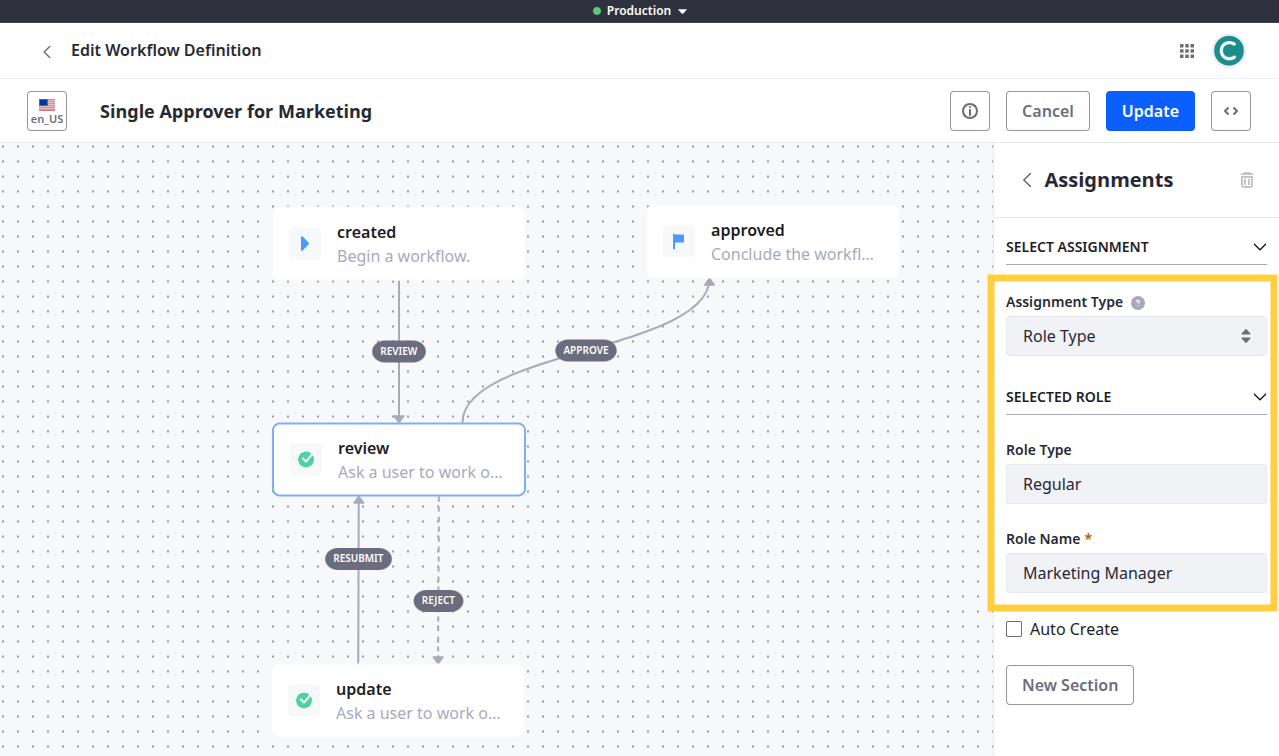Select the APPROVE transition label
Viewport: 1279px width, 756px height.
click(585, 350)
